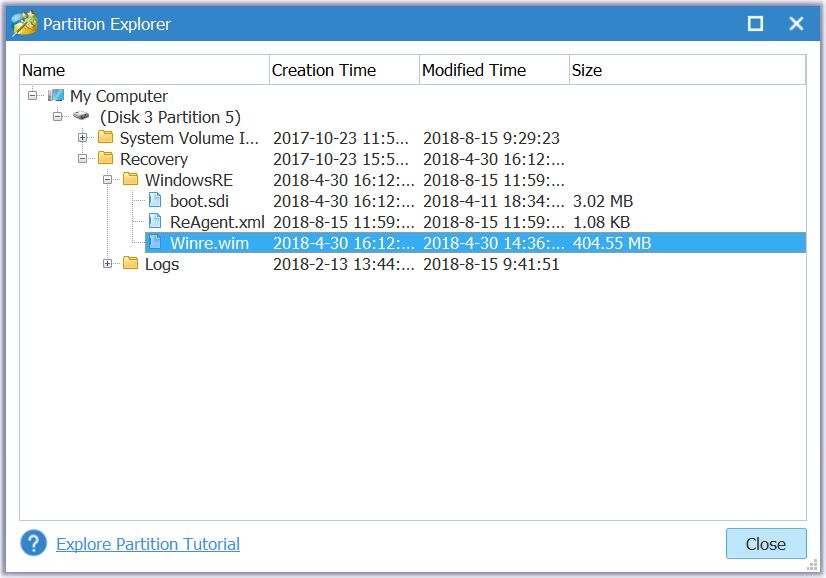Click modified time 2018-8-15 9:41:51
The height and width of the screenshot is (578, 826).
(x=491, y=264)
